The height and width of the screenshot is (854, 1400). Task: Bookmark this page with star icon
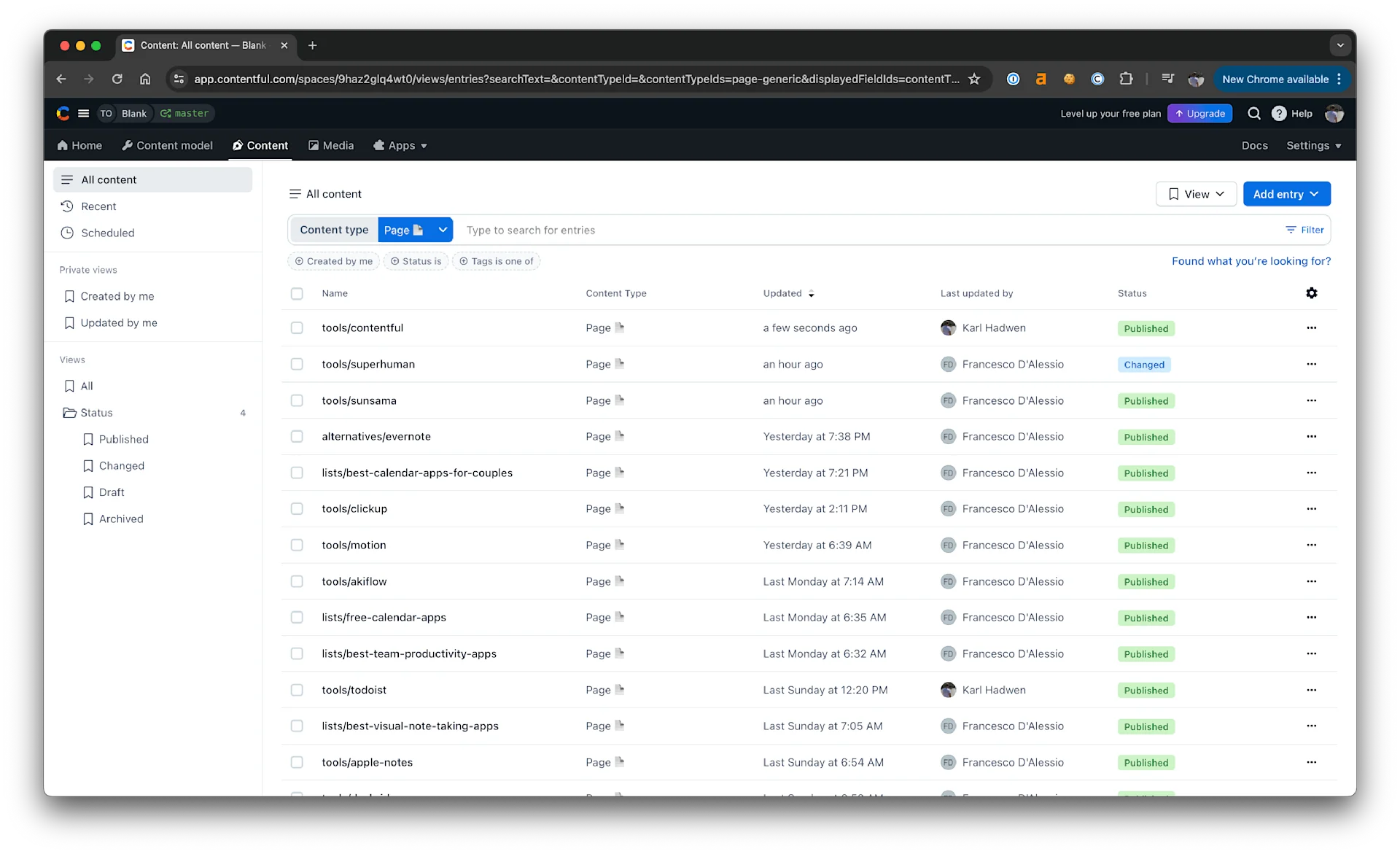[x=974, y=79]
